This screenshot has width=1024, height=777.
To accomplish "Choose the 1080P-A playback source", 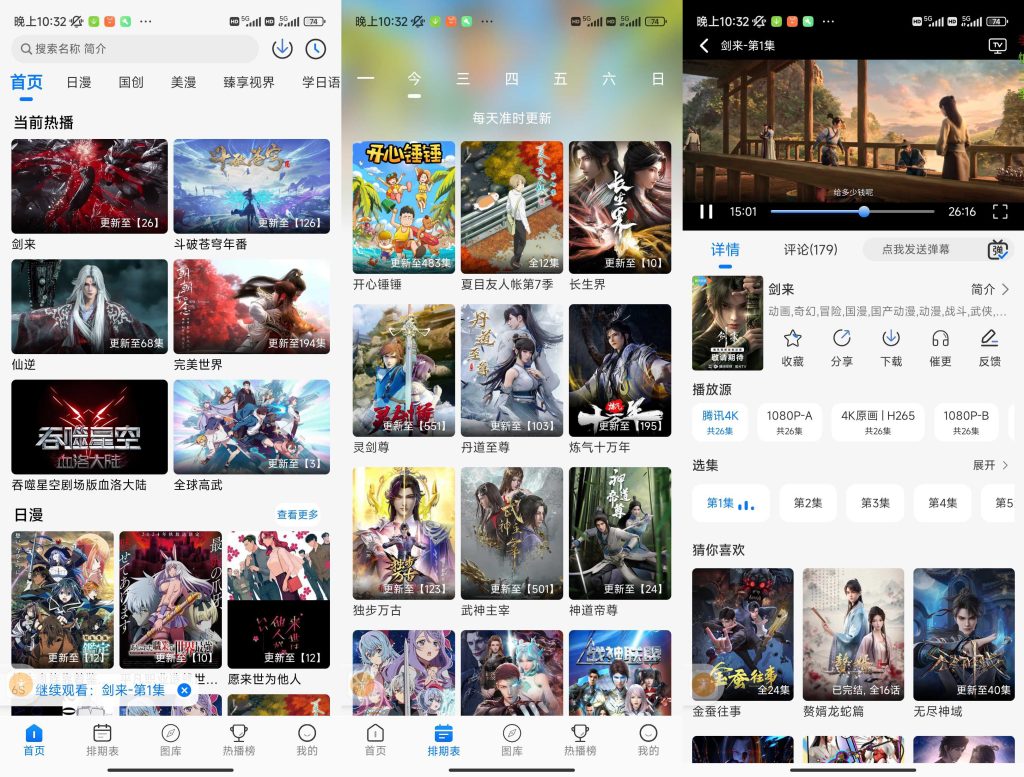I will [x=790, y=422].
